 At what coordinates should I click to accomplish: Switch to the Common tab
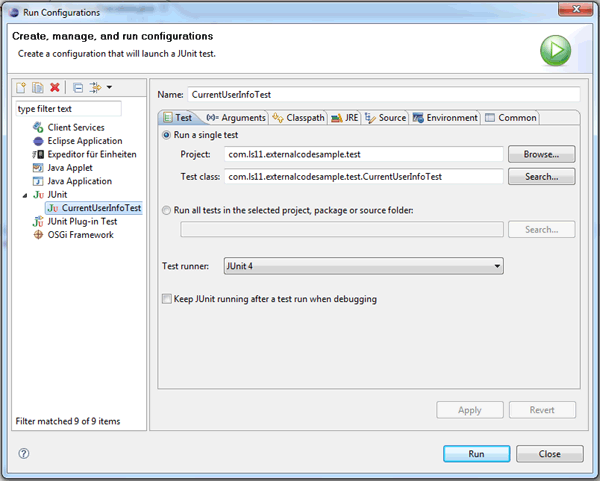tap(511, 118)
